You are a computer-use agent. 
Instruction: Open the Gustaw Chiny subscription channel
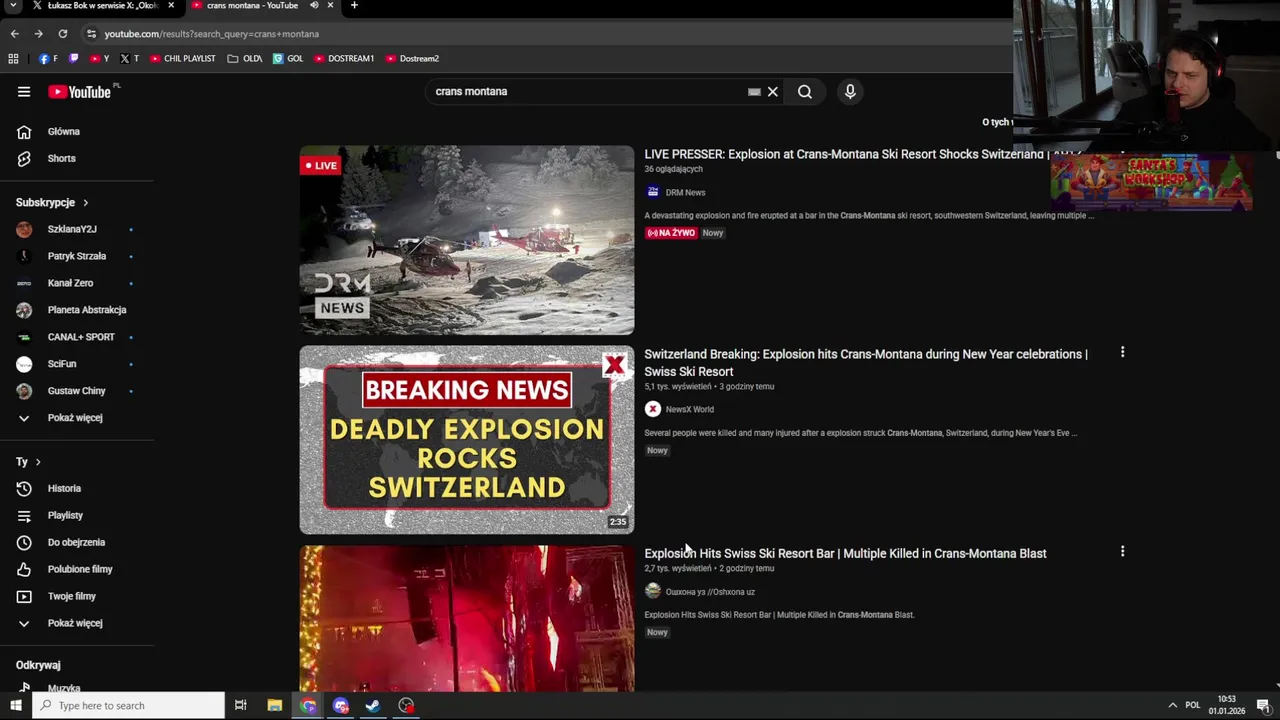(x=77, y=392)
